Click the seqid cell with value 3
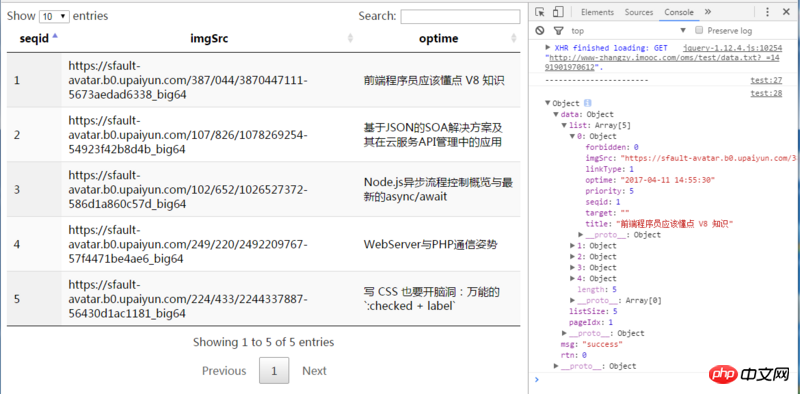800x394 pixels. 34,189
